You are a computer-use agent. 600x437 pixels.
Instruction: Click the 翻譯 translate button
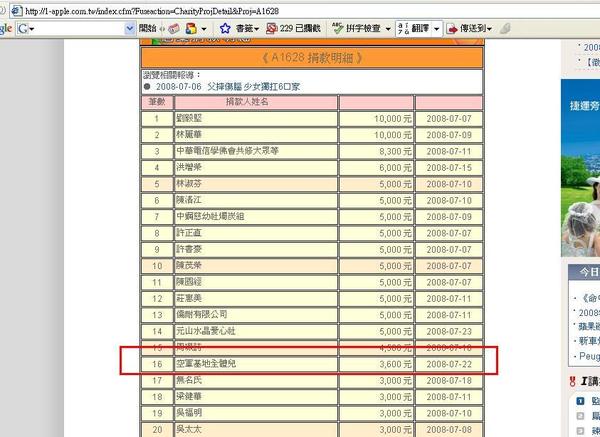click(413, 28)
